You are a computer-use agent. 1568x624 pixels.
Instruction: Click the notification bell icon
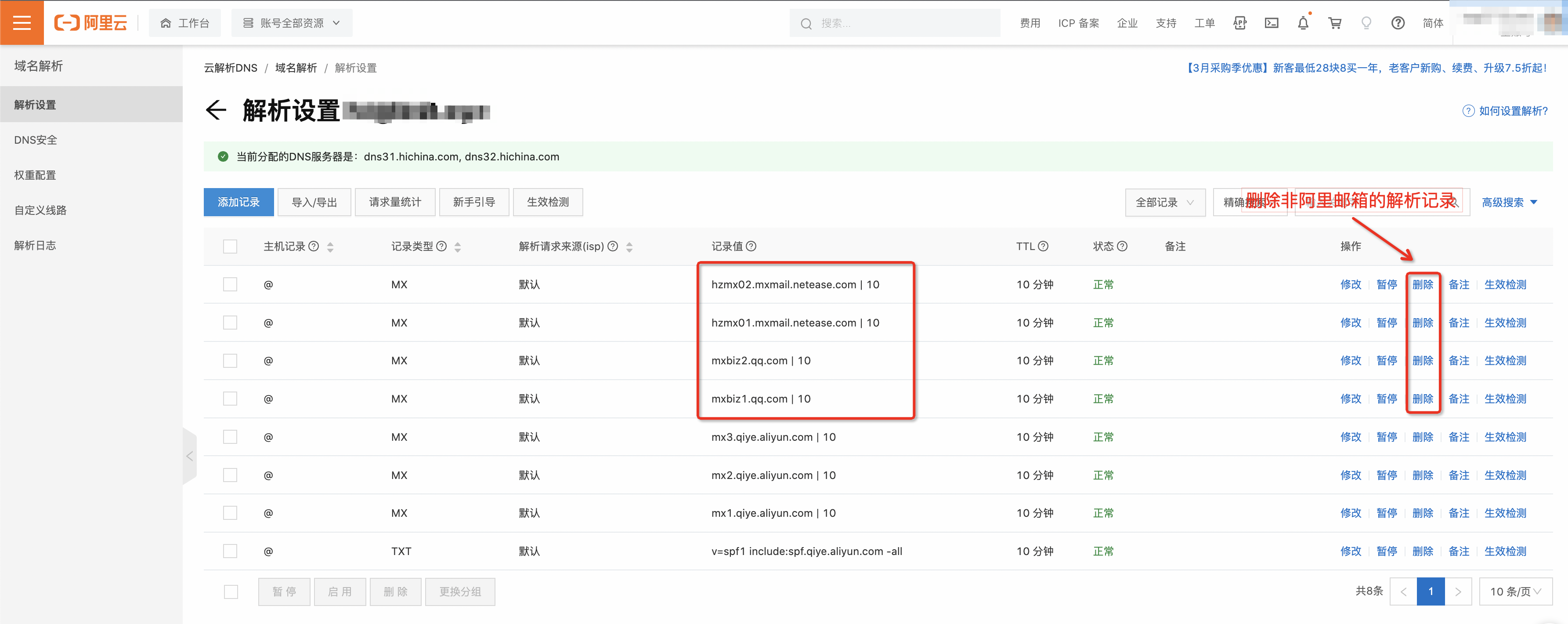(1303, 23)
